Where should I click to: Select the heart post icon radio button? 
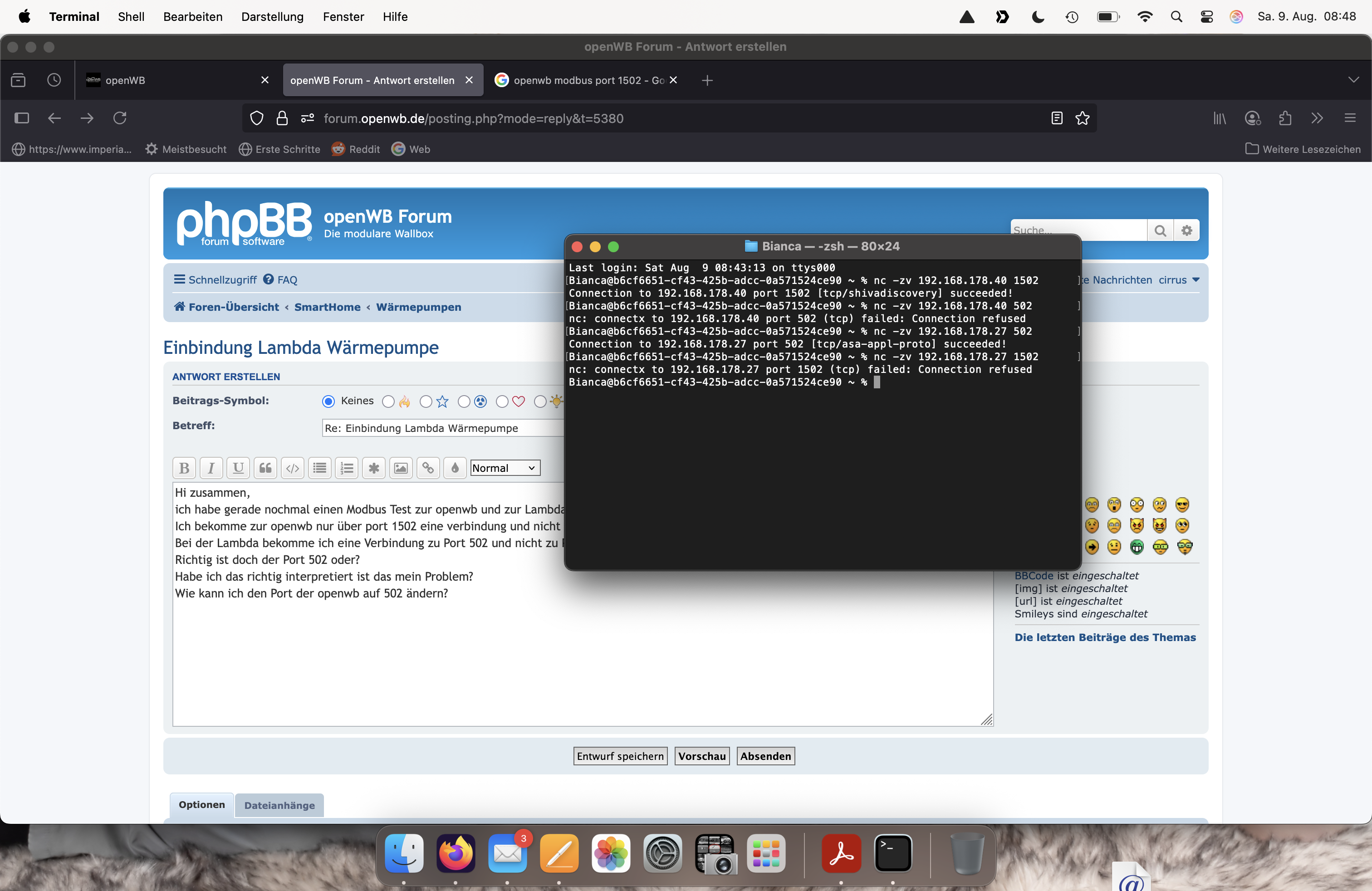pos(502,401)
